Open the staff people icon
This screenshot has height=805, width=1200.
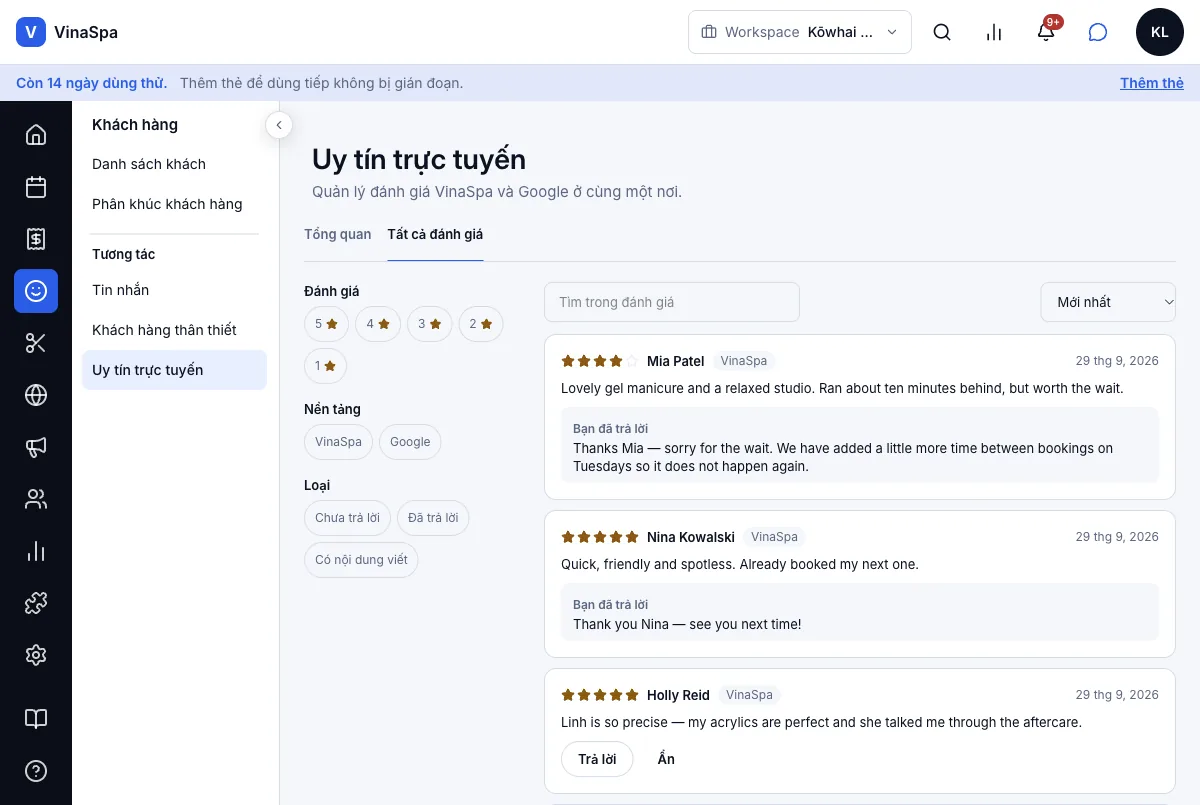click(36, 499)
